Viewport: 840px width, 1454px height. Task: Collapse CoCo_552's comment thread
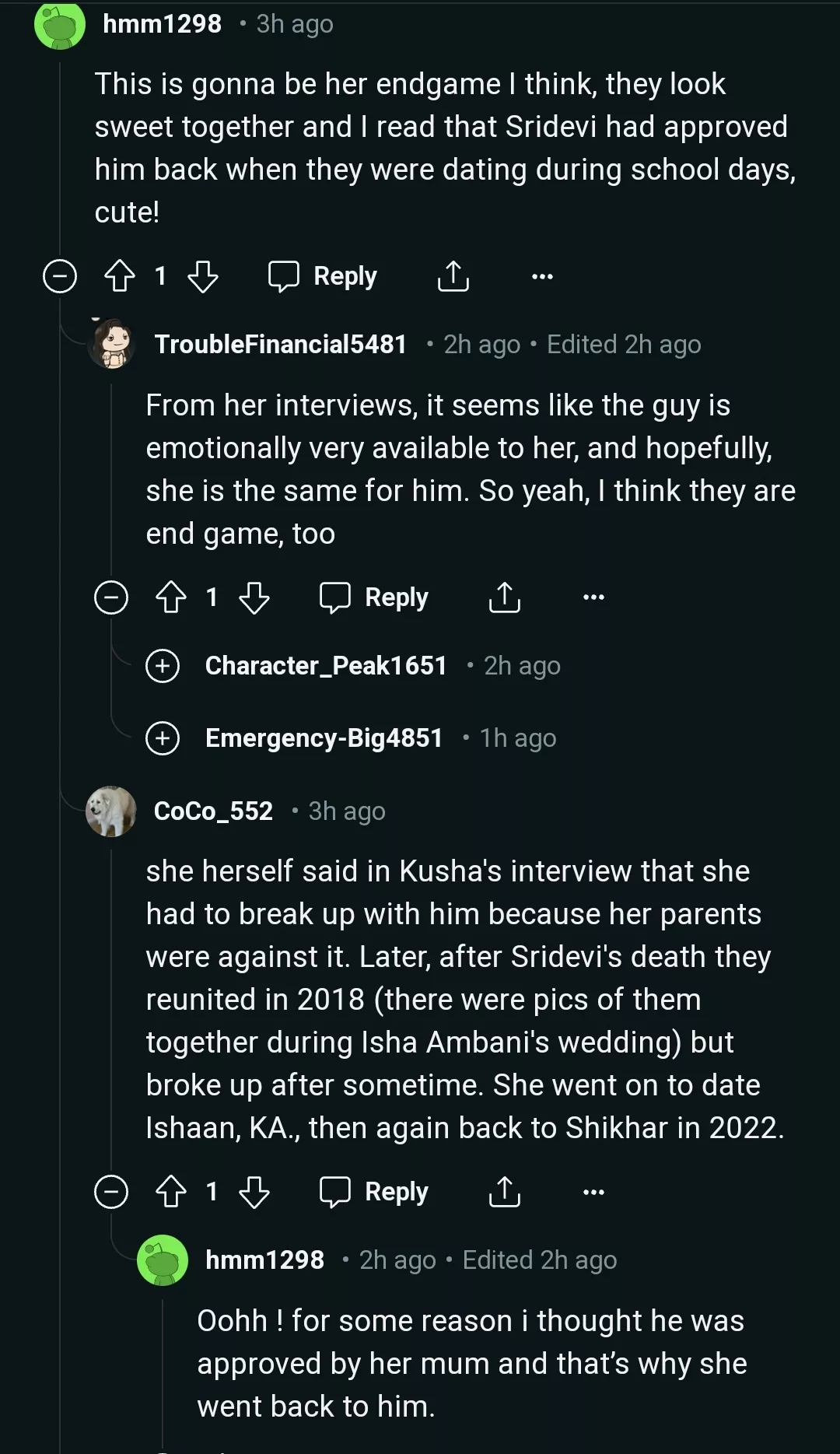tap(111, 1192)
